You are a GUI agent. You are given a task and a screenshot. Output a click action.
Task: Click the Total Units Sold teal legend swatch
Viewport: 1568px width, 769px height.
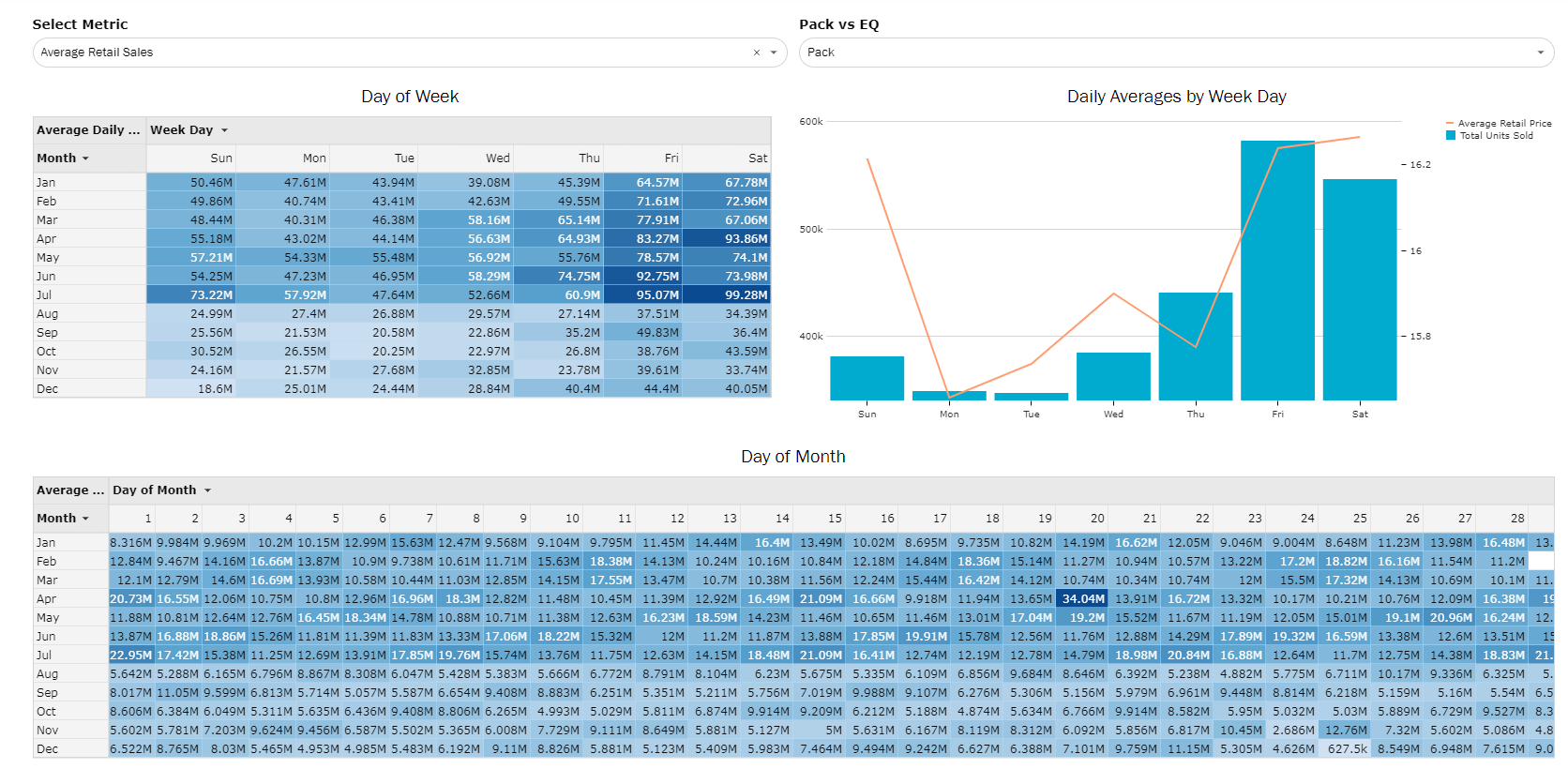click(x=1451, y=136)
